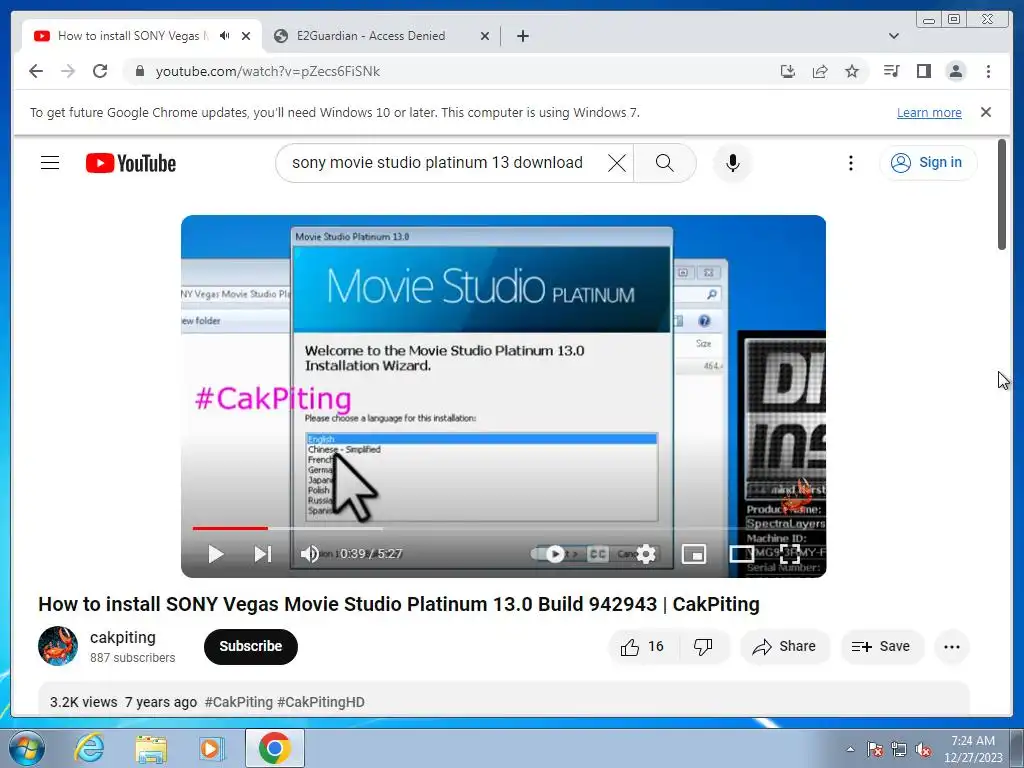Share this page from address bar
Image resolution: width=1024 pixels, height=768 pixels.
pos(820,71)
